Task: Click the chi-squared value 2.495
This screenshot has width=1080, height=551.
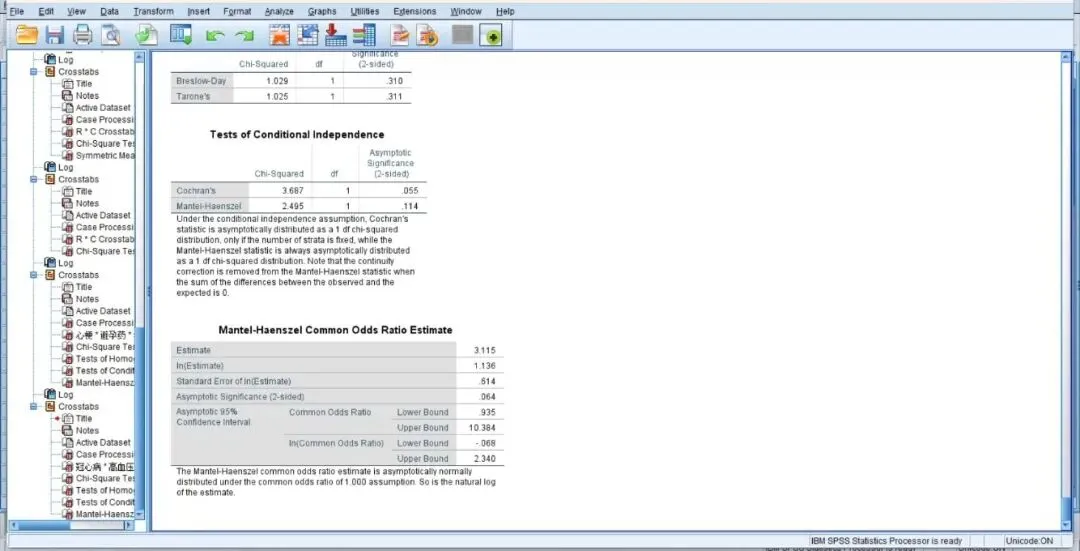Action: pos(292,206)
